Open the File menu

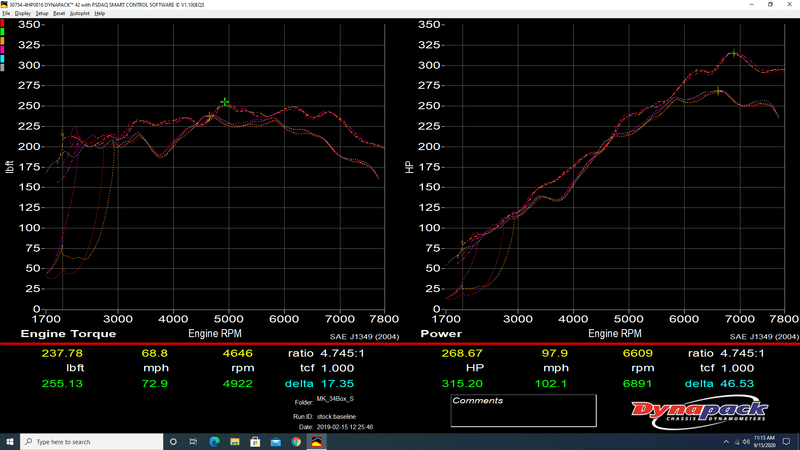(x=5, y=13)
